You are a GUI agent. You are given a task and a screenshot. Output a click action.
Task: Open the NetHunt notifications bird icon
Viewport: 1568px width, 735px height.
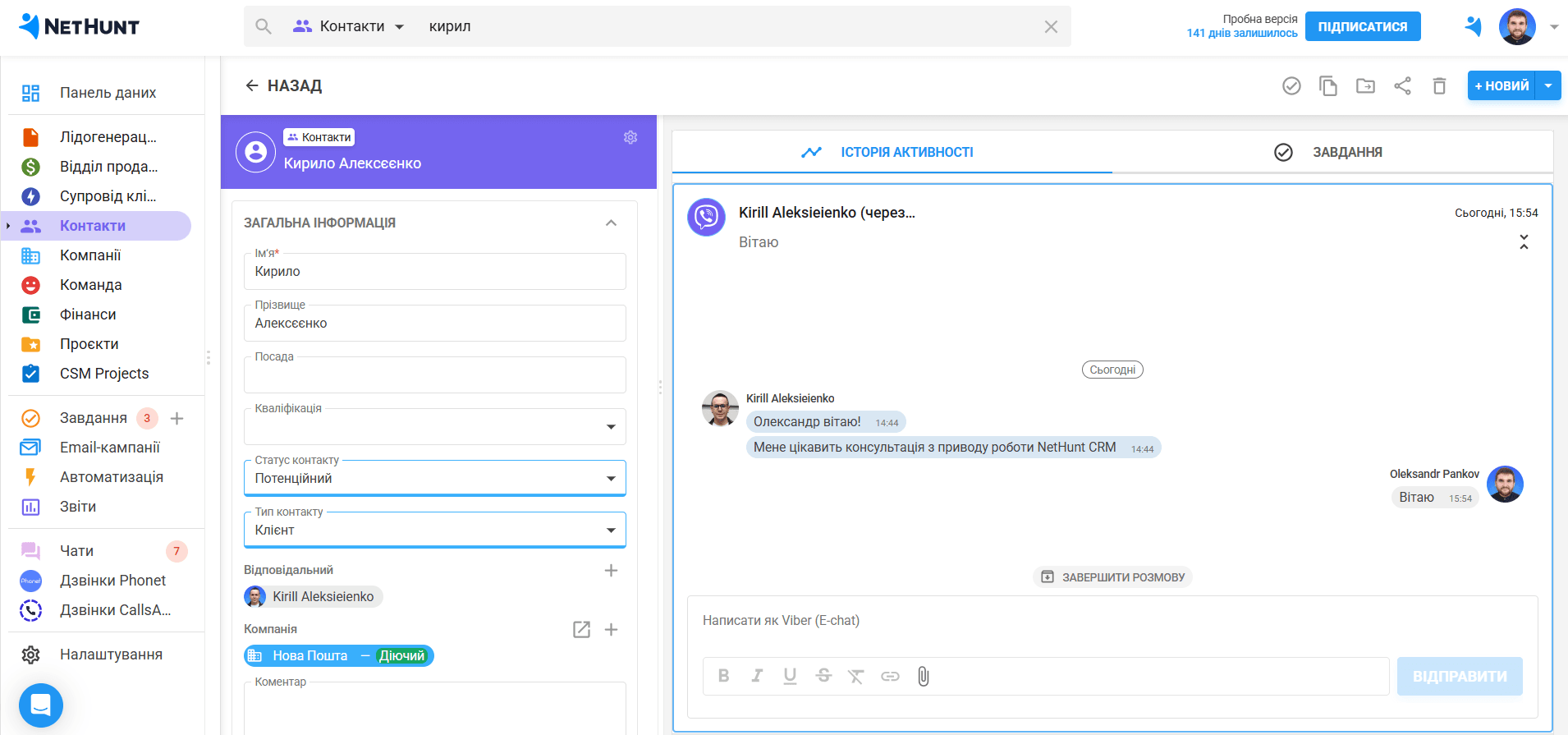coord(1473,26)
